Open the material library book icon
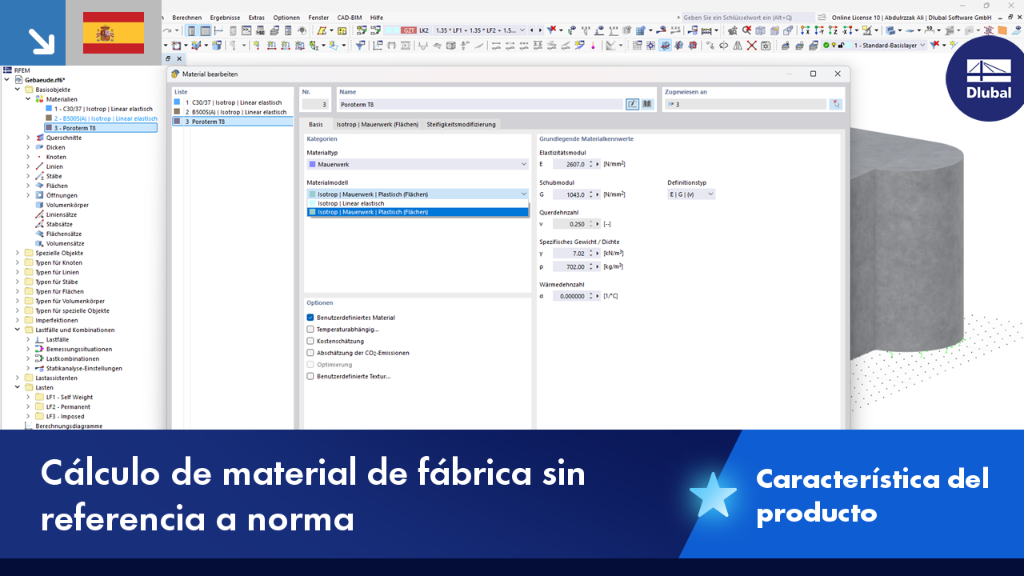 (647, 104)
